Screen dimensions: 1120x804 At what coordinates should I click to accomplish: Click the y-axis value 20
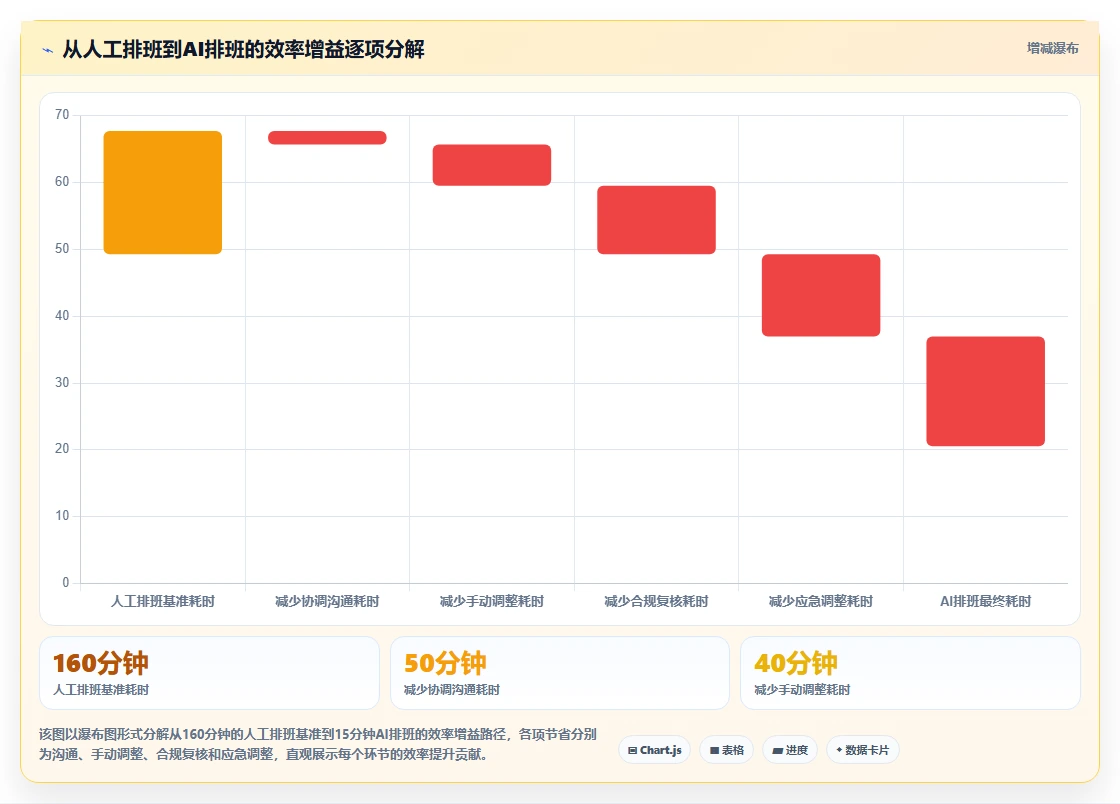tap(62, 448)
